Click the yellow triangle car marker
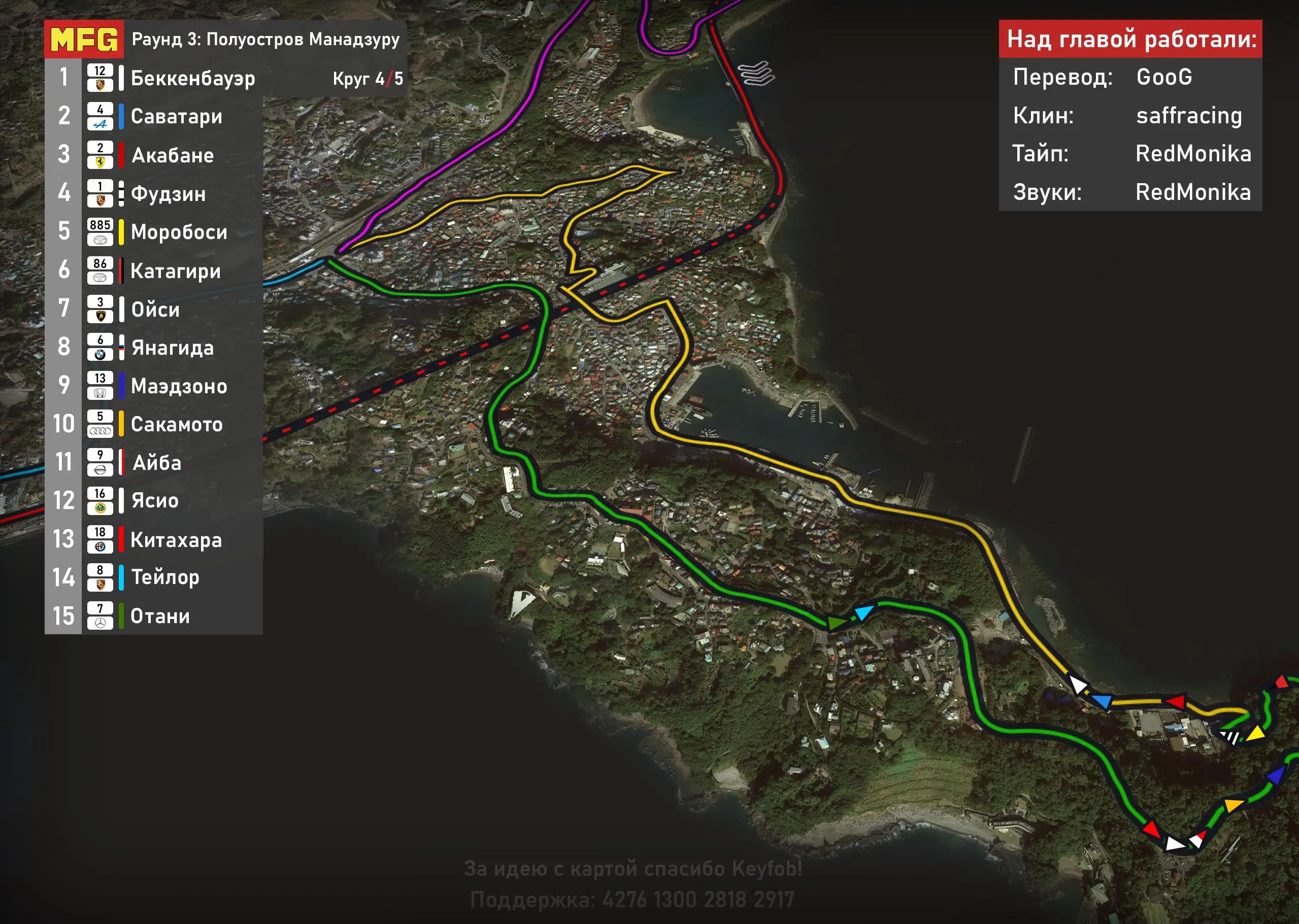This screenshot has height=924, width=1299. (1255, 733)
